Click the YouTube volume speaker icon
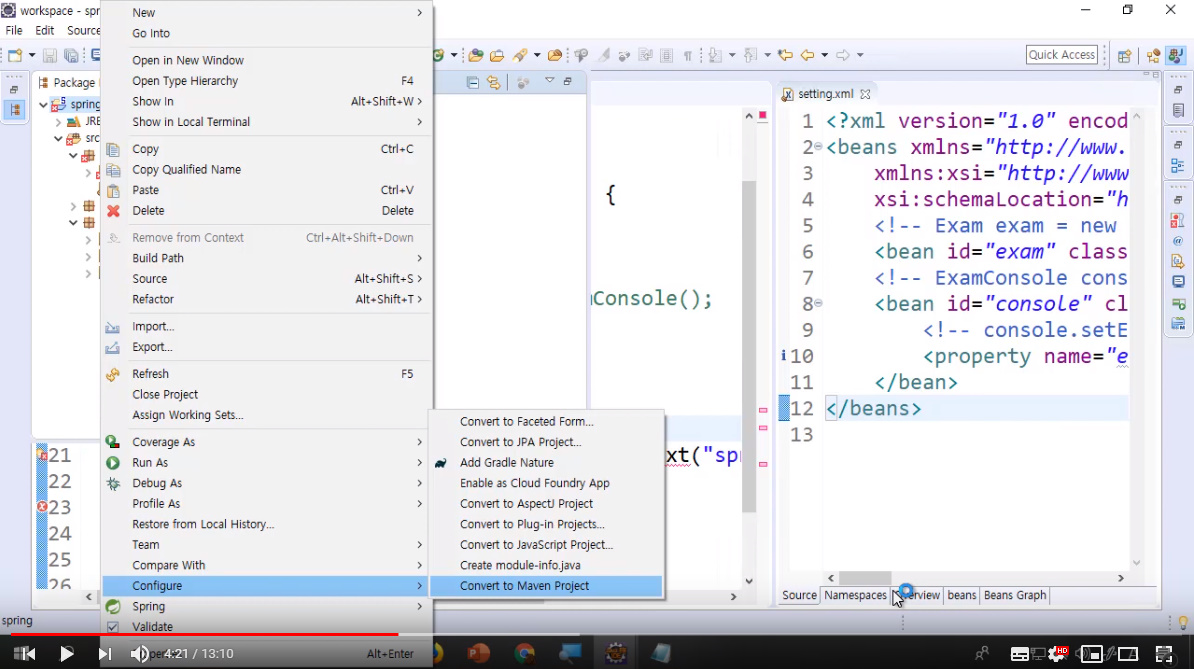This screenshot has width=1194, height=669. pos(140,654)
